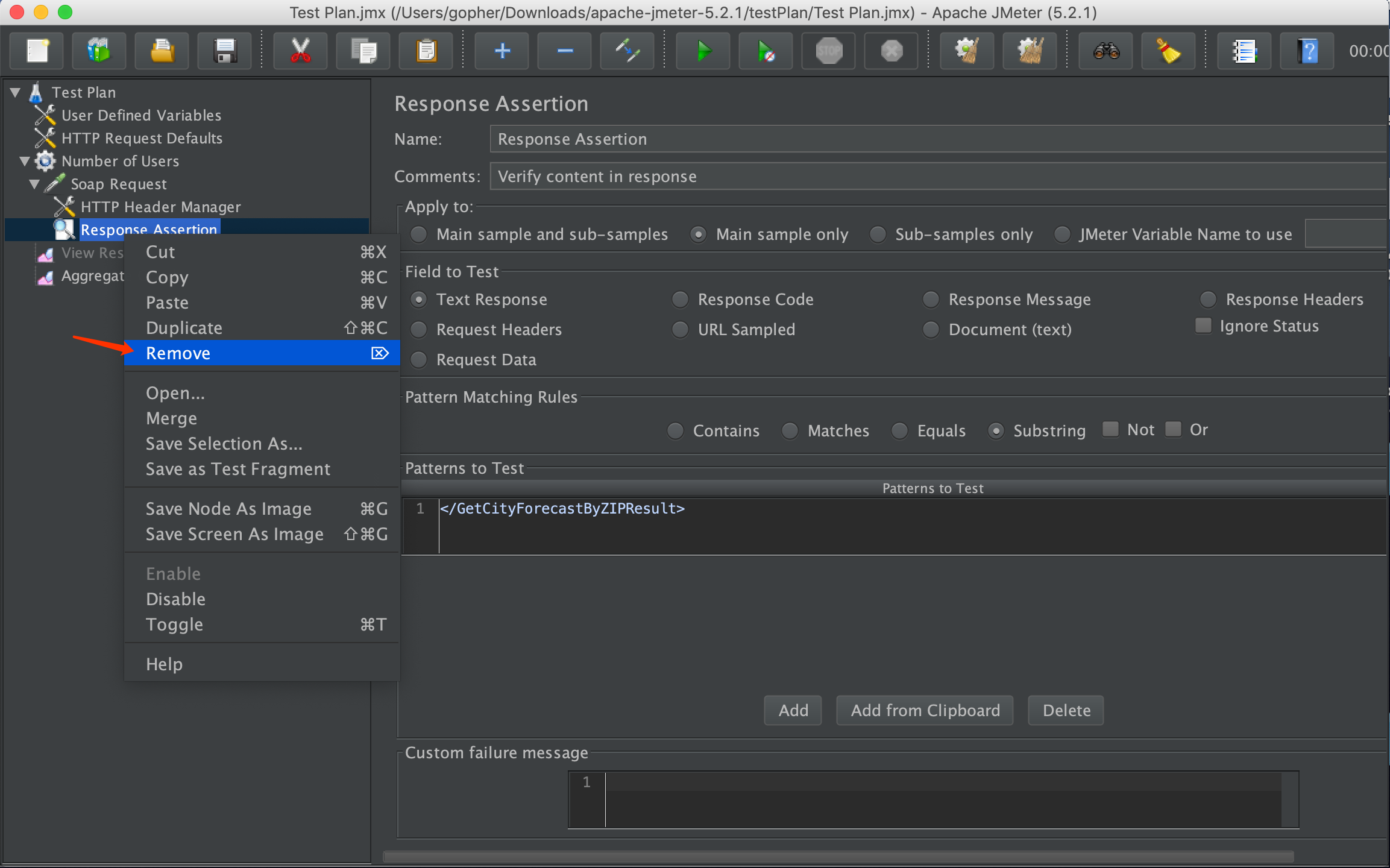Select Duplicate in the context menu
Screen dimensions: 1390x868
[x=184, y=328]
